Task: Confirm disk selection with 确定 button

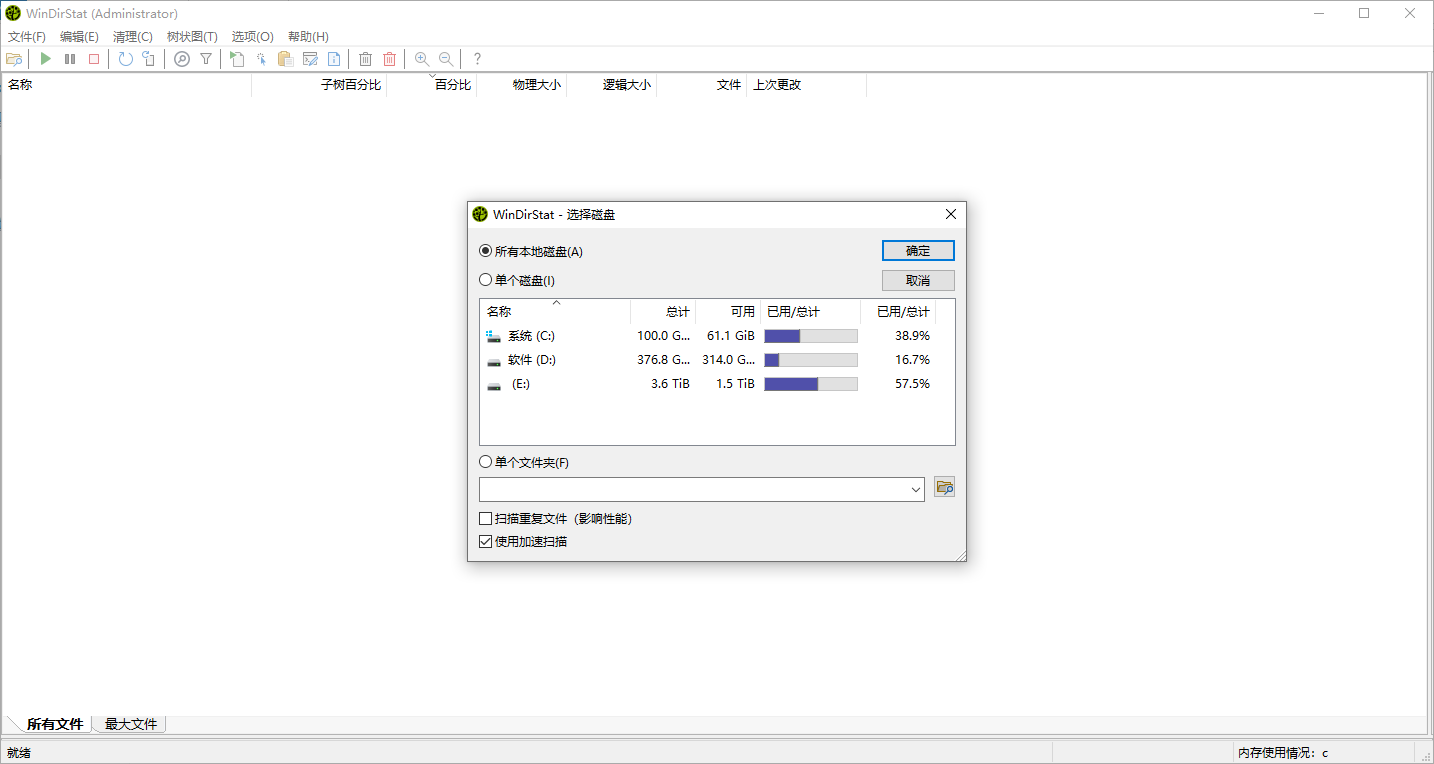Action: click(917, 250)
